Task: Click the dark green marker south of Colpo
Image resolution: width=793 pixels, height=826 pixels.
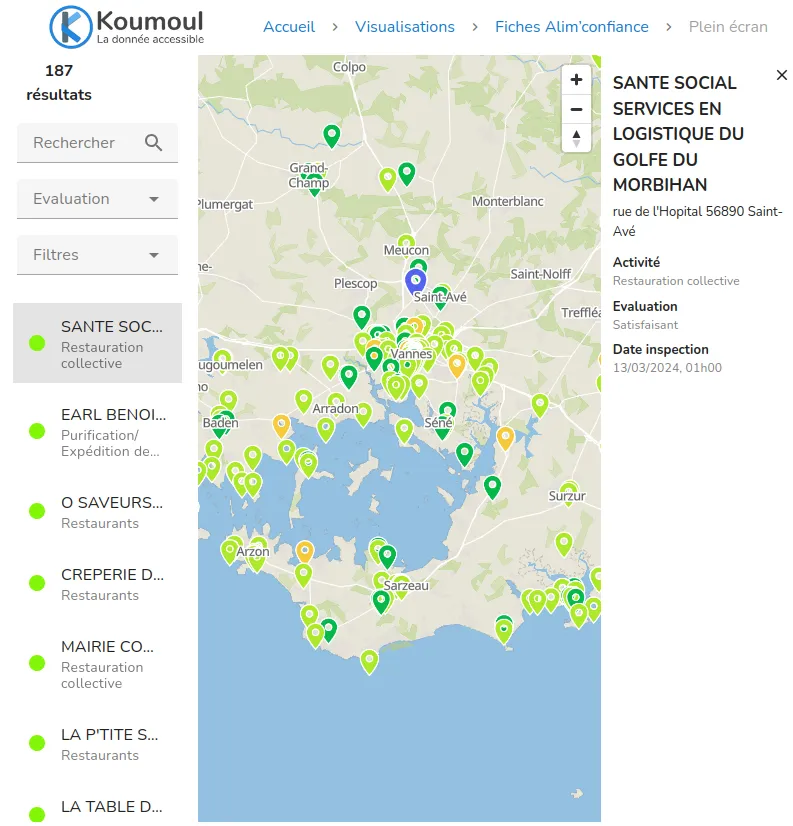Action: click(331, 136)
